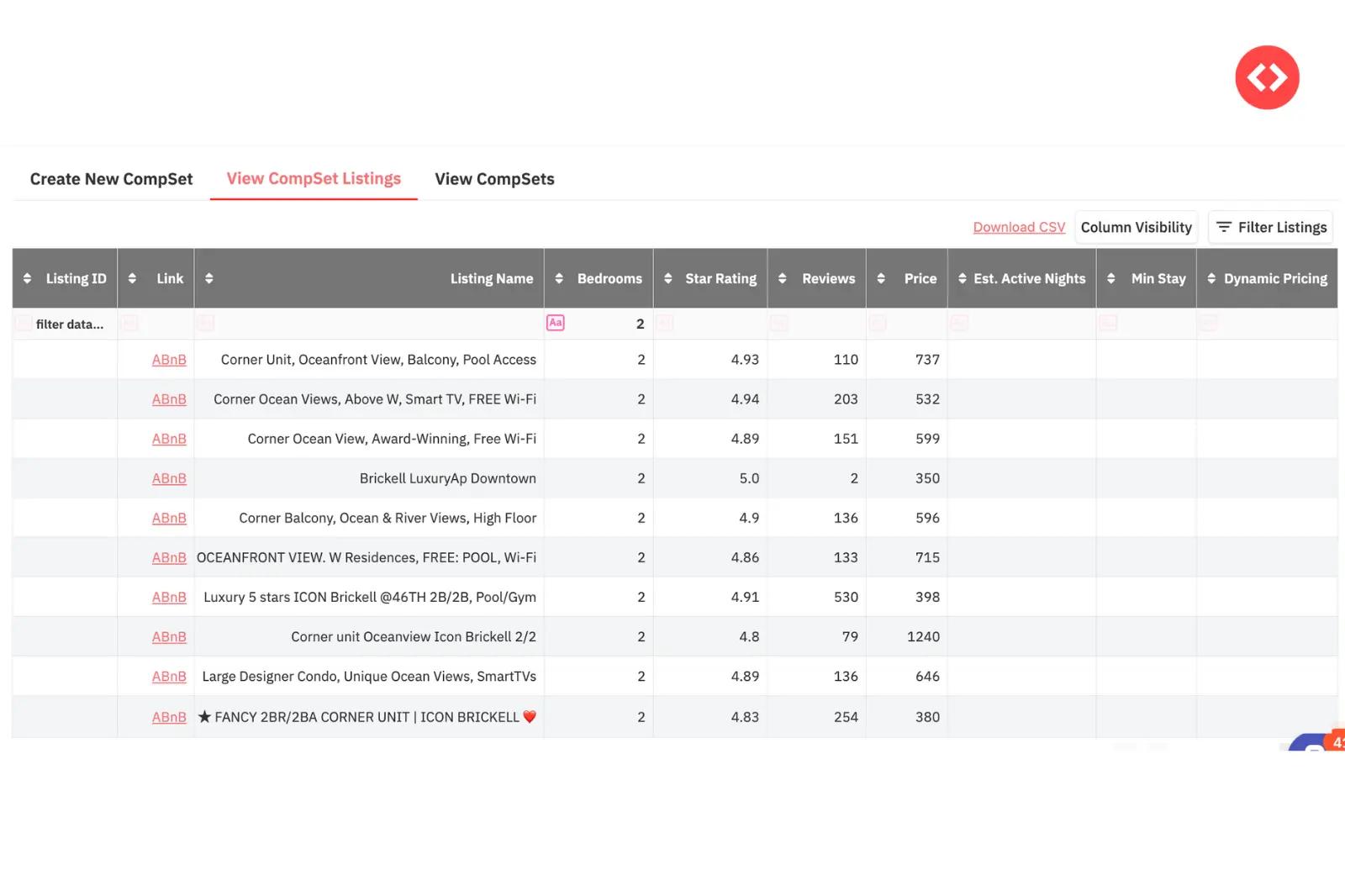
Task: Open ABnB link for Corner Unit, Oceanfront View
Action: click(169, 360)
